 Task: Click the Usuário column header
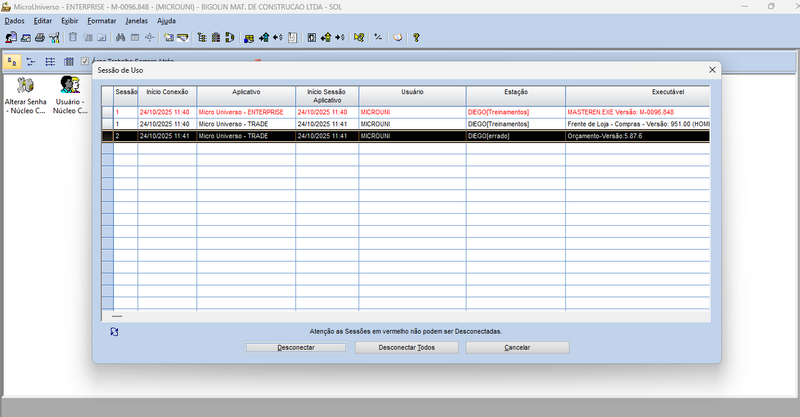coord(411,92)
